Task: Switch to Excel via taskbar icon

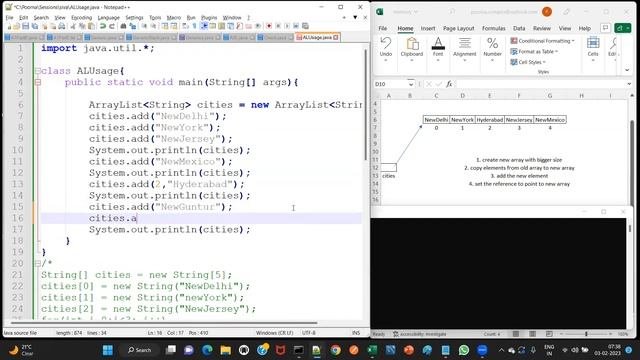Action: (372, 350)
